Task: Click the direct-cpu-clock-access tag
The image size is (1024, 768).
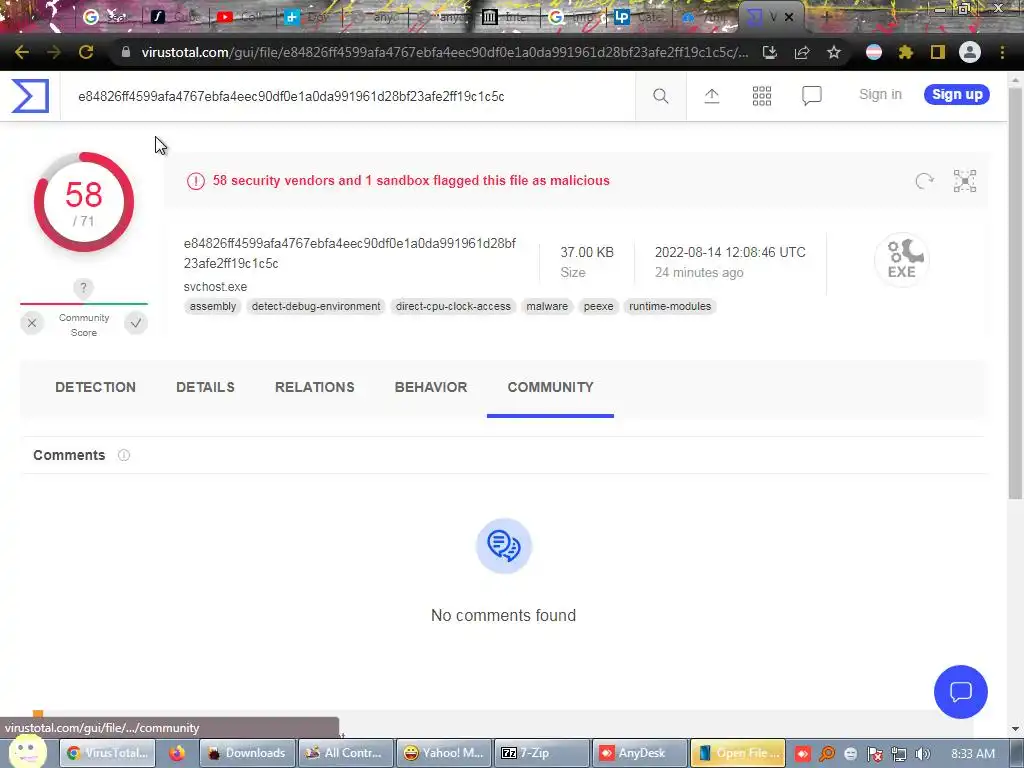Action: pos(453,306)
